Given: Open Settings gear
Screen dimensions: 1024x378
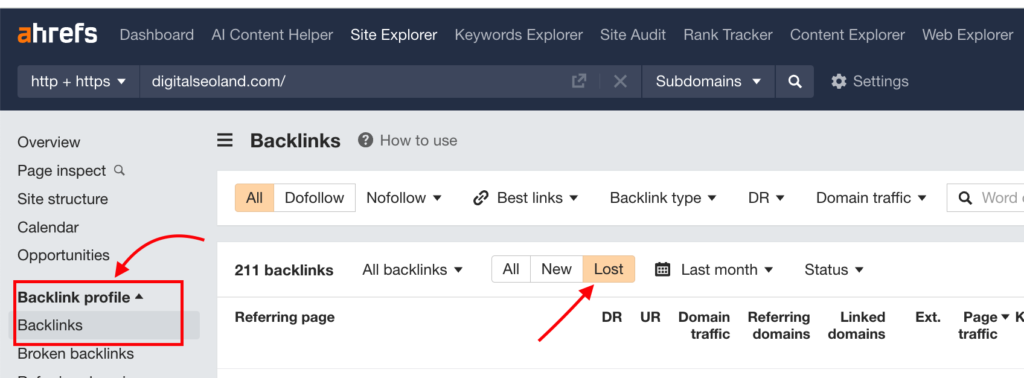Looking at the screenshot, I should (x=839, y=82).
